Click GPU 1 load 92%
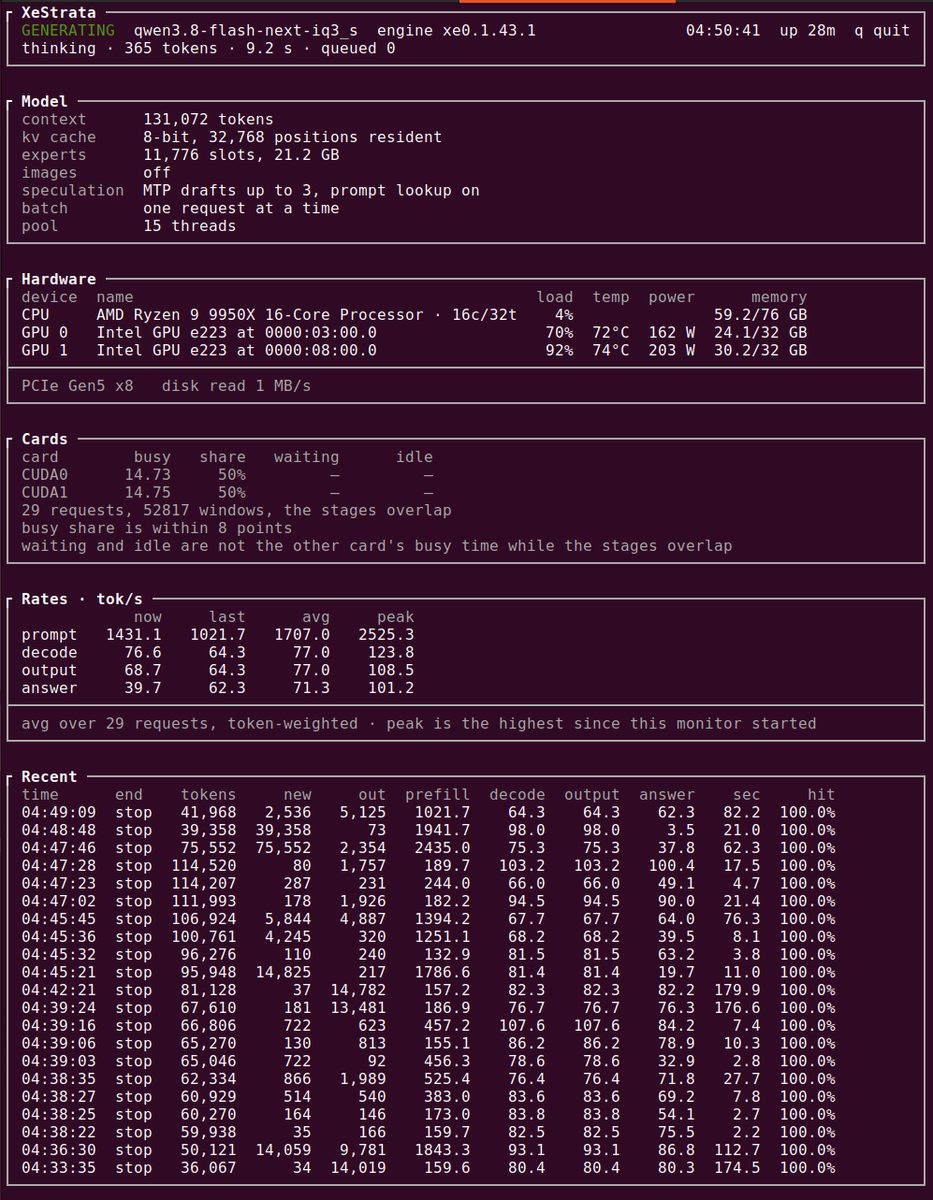This screenshot has width=933, height=1200. [x=559, y=351]
